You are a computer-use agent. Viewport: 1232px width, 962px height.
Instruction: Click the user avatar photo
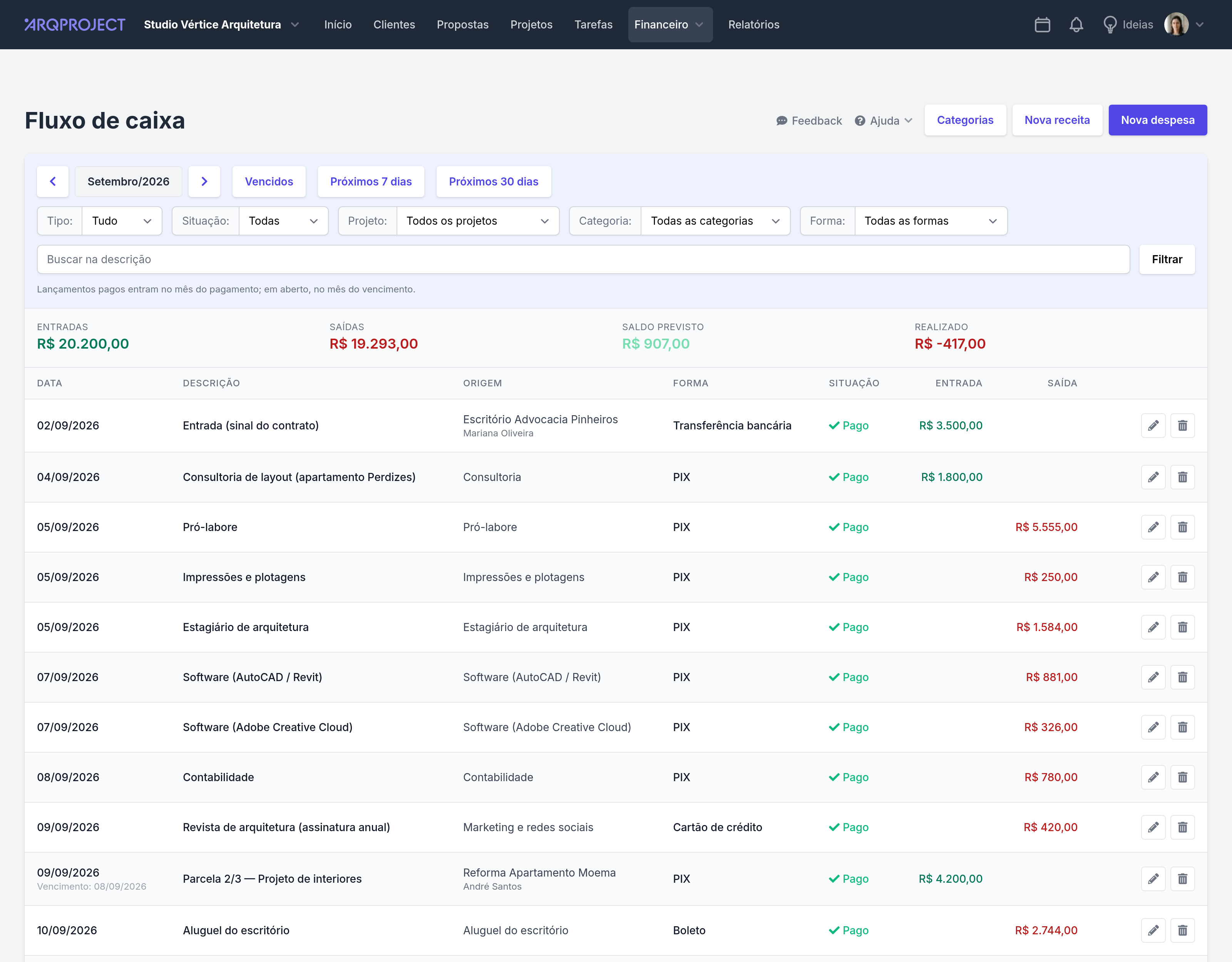pos(1176,24)
